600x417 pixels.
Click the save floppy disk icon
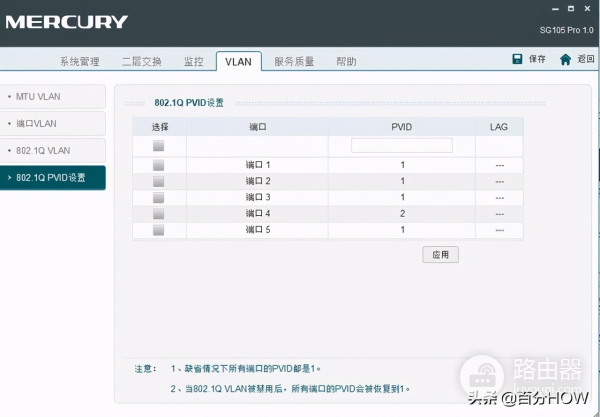[x=517, y=59]
